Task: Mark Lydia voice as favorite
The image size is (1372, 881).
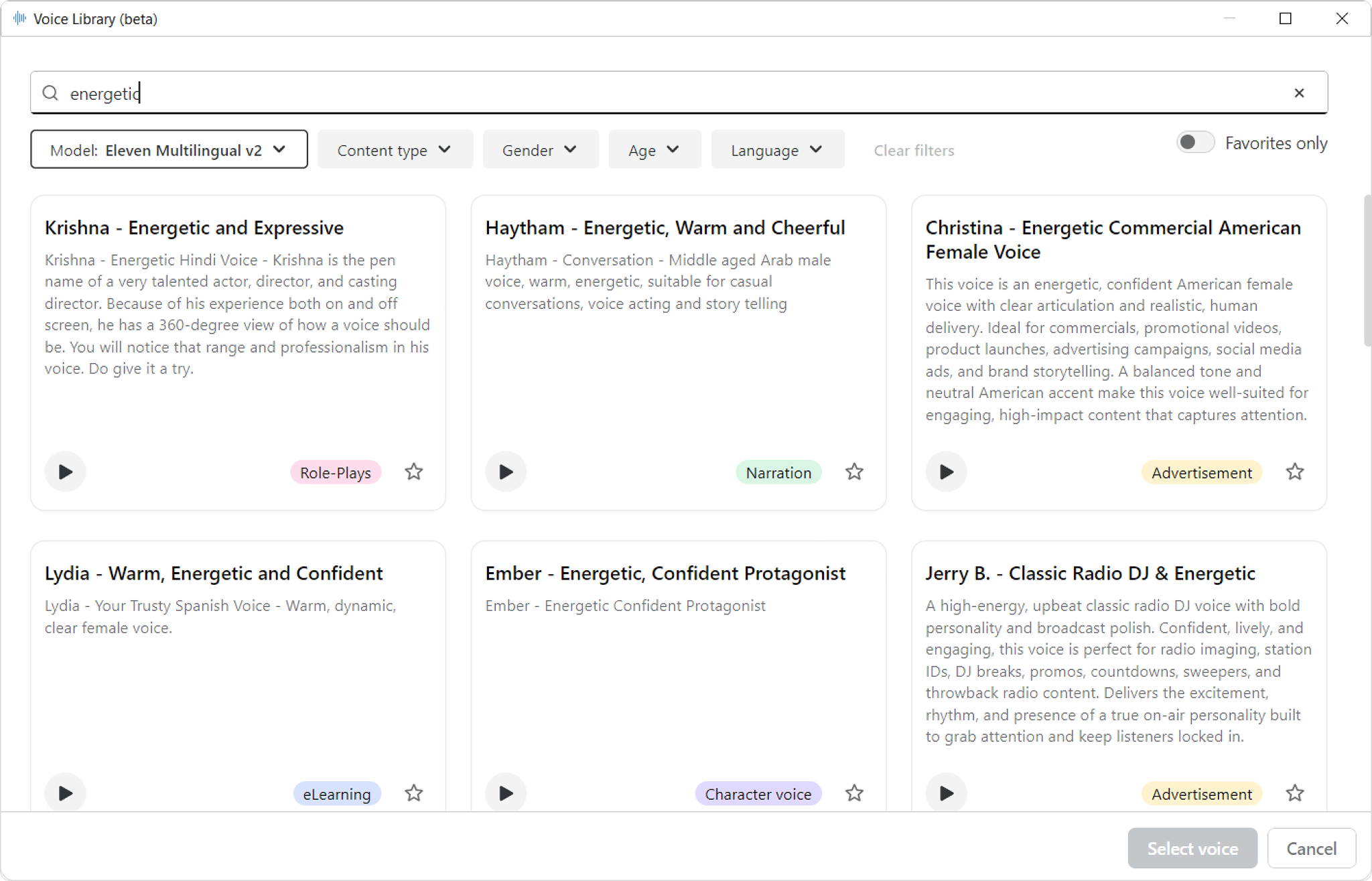Action: coord(414,793)
